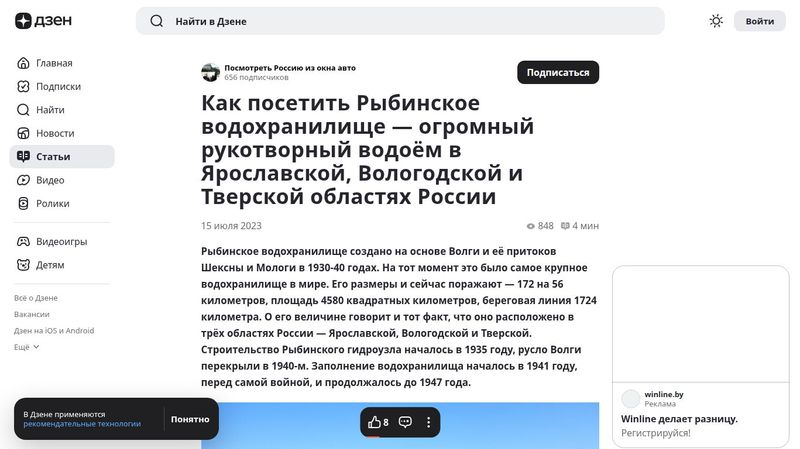The width and height of the screenshot is (800, 449).
Task: Open comments via the speech bubble icon
Action: [405, 422]
